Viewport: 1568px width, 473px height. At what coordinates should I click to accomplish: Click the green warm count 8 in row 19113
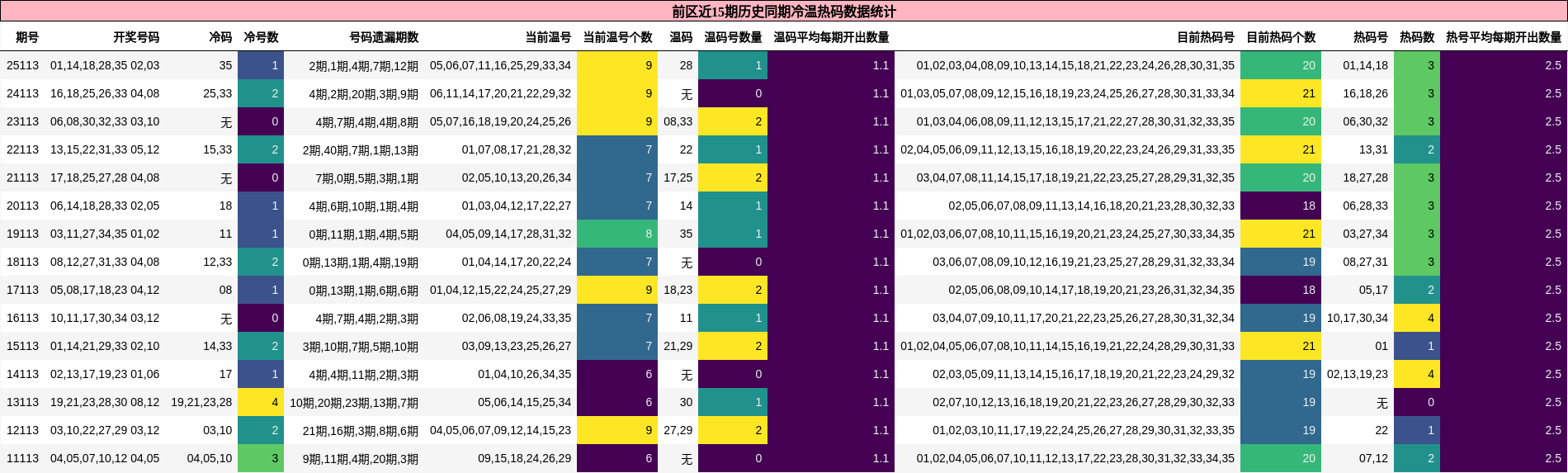pyautogui.click(x=617, y=234)
